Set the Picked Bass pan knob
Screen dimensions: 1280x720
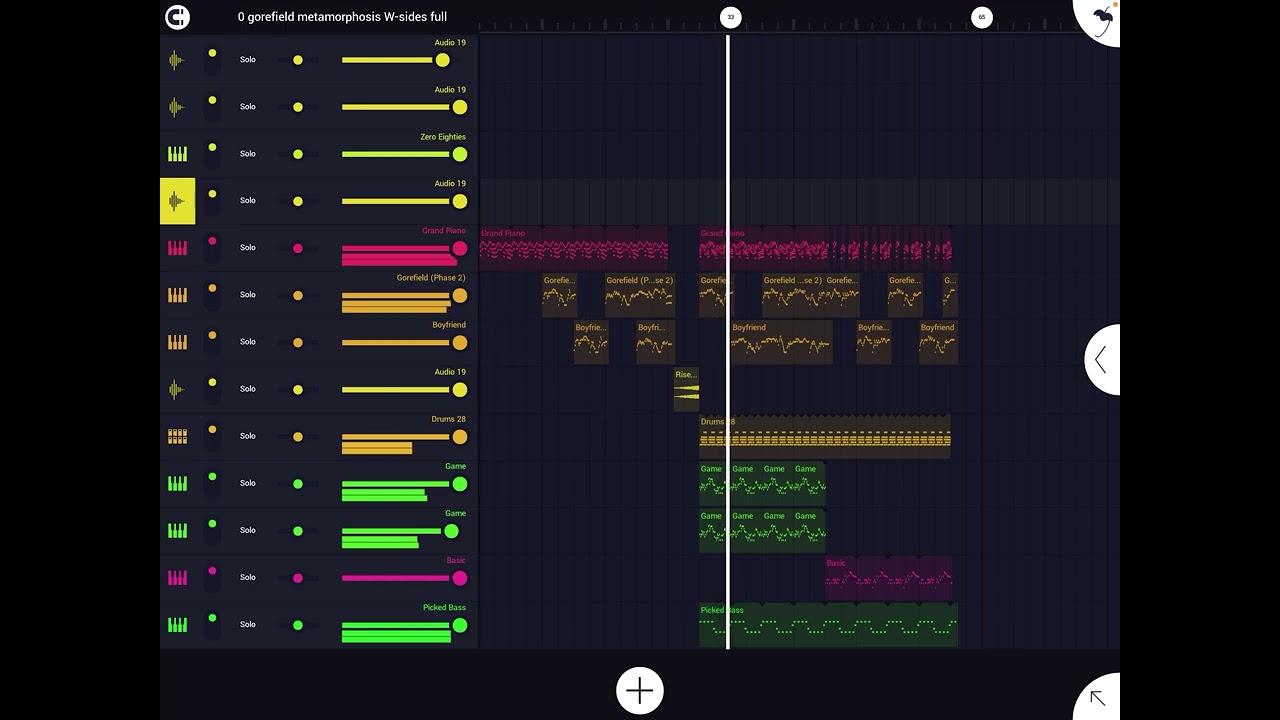click(x=298, y=625)
